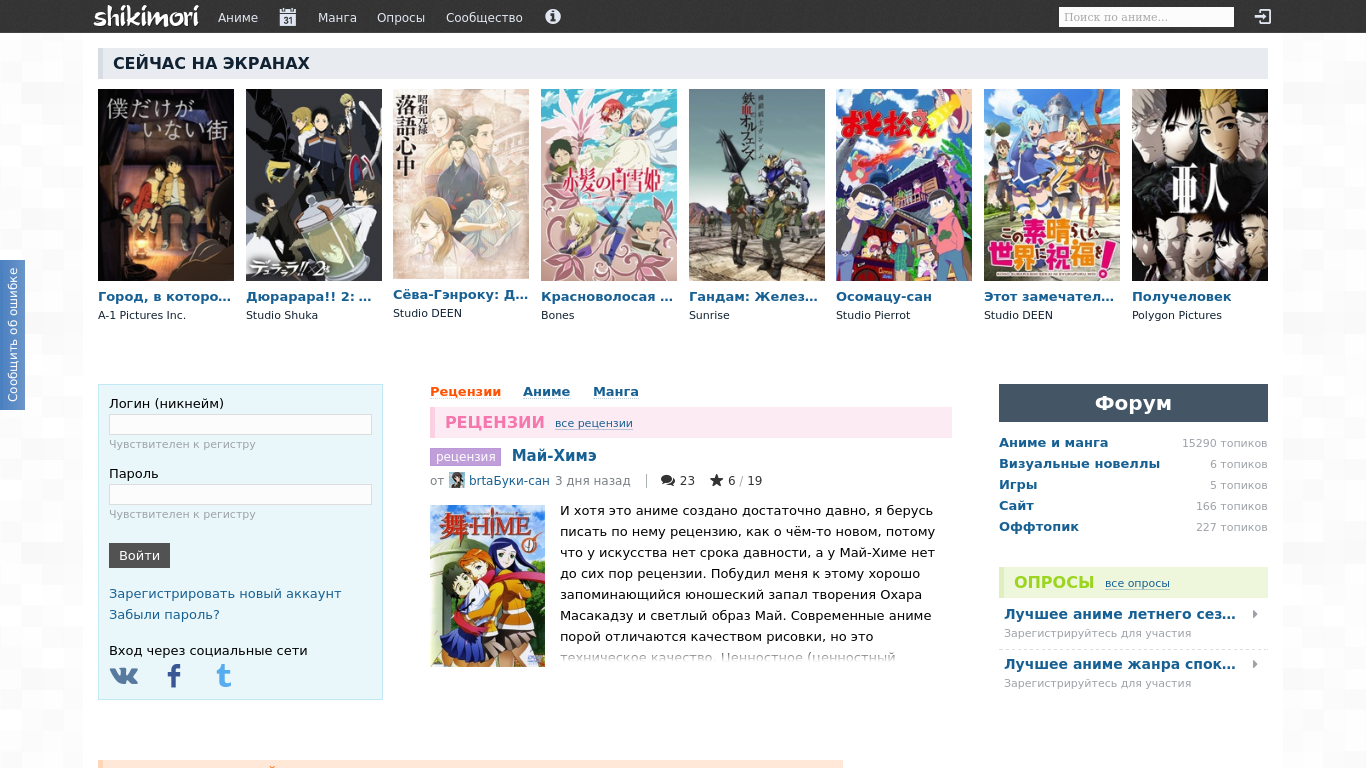Click the sign-in arrow icon at top right
The height and width of the screenshot is (768, 1366).
pyautogui.click(x=1263, y=16)
